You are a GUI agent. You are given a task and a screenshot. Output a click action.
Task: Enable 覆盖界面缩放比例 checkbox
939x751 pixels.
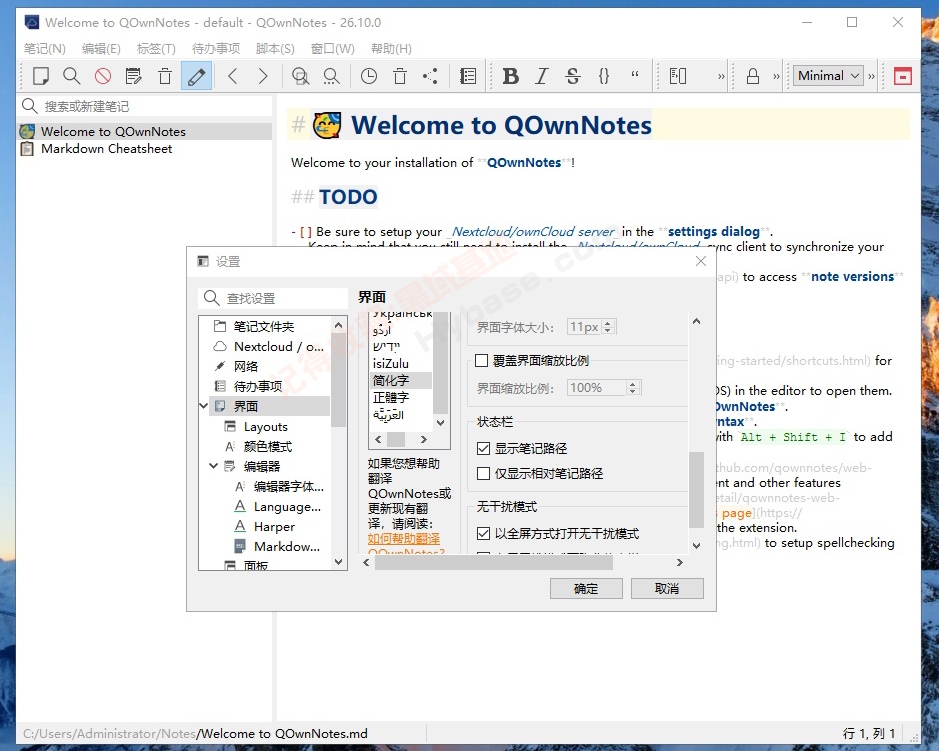[x=481, y=361]
